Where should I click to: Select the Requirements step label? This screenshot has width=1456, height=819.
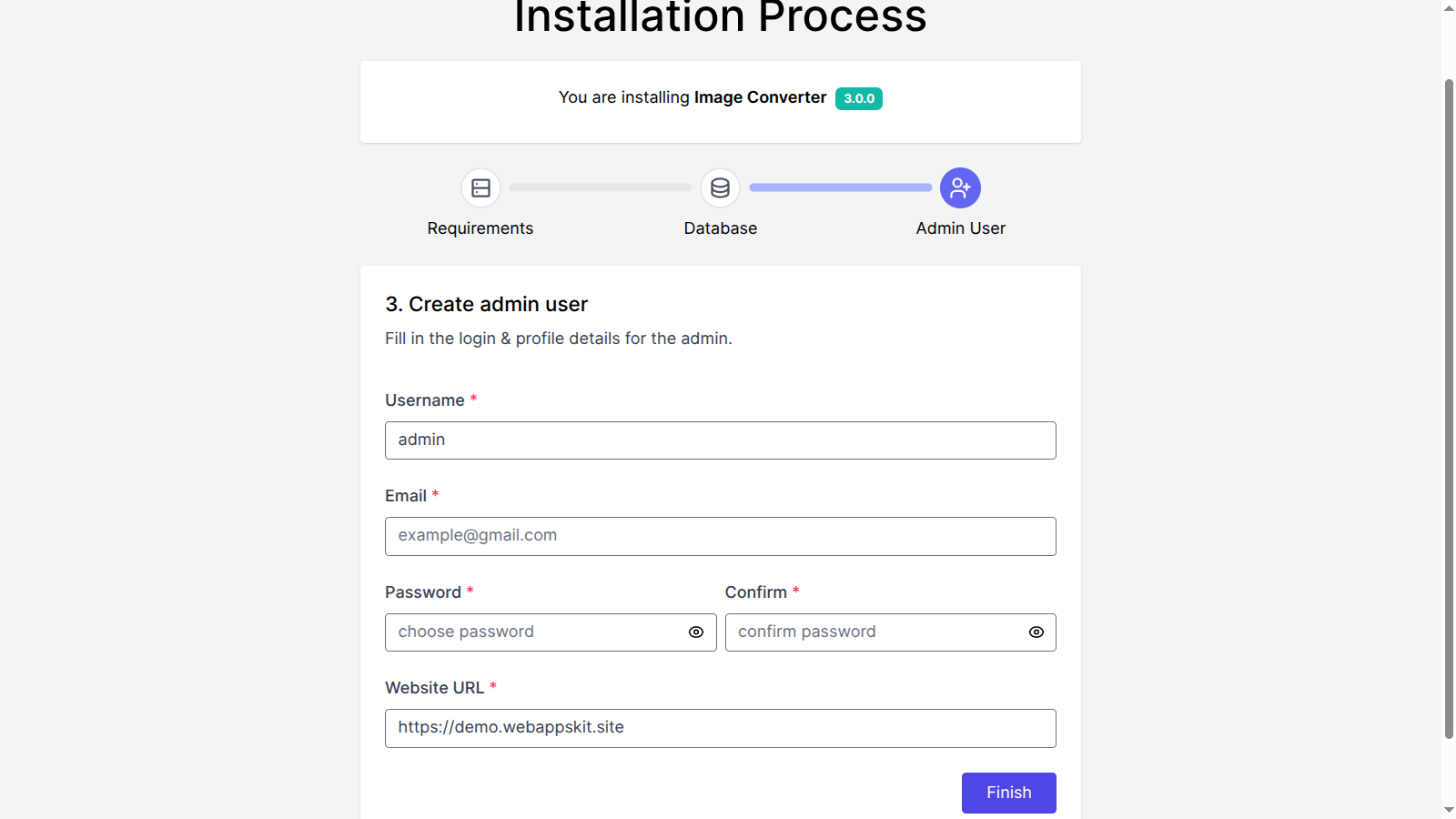[480, 228]
